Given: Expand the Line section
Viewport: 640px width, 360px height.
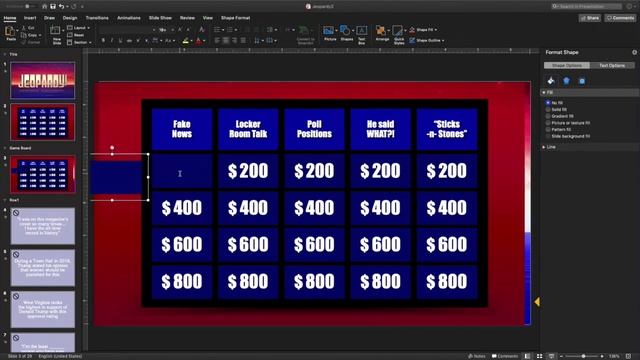Looking at the screenshot, I should coord(544,147).
